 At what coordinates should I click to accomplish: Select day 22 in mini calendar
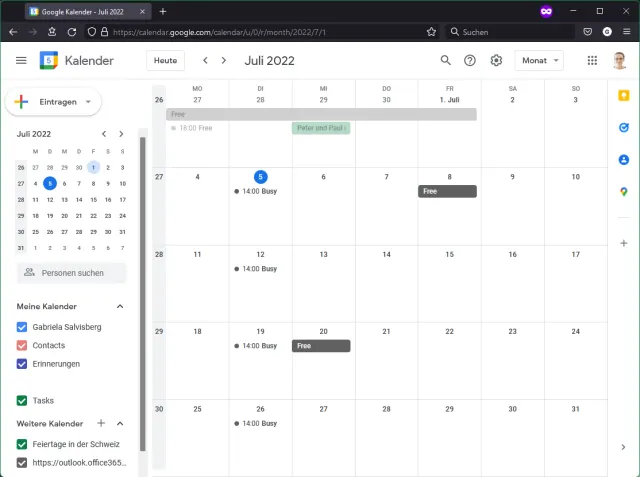point(93,215)
